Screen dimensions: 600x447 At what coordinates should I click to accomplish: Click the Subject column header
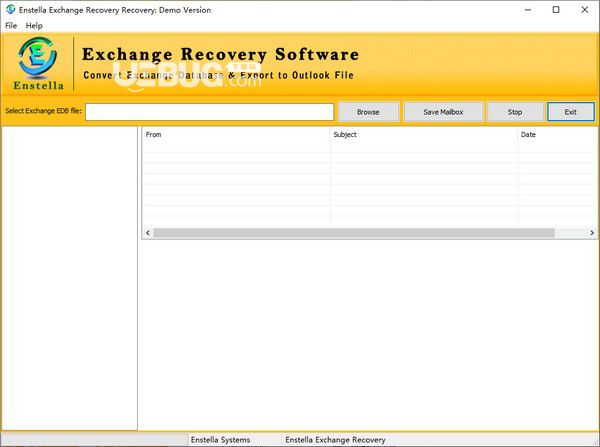(x=424, y=135)
